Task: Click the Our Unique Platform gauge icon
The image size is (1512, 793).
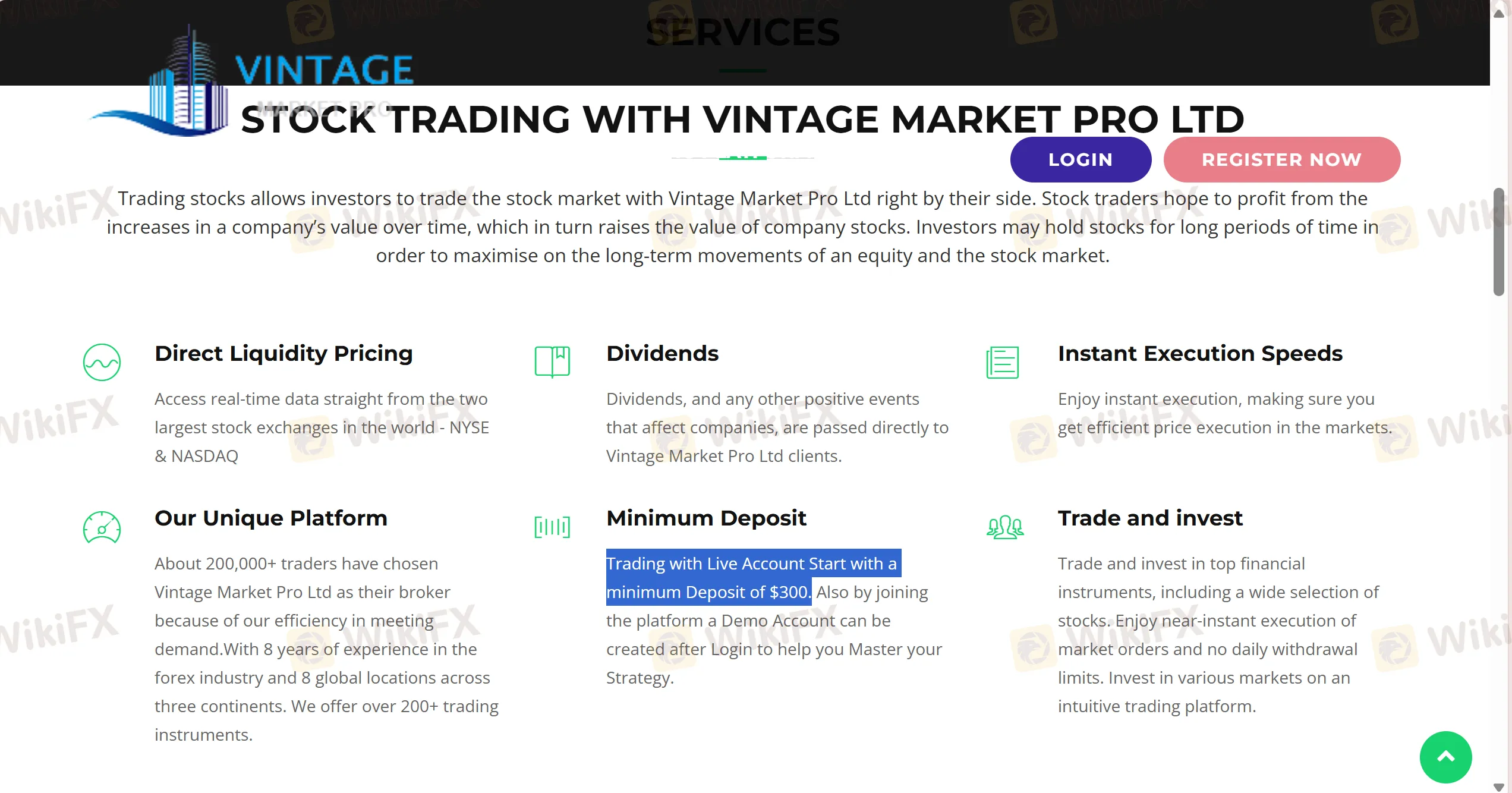Action: click(x=102, y=527)
